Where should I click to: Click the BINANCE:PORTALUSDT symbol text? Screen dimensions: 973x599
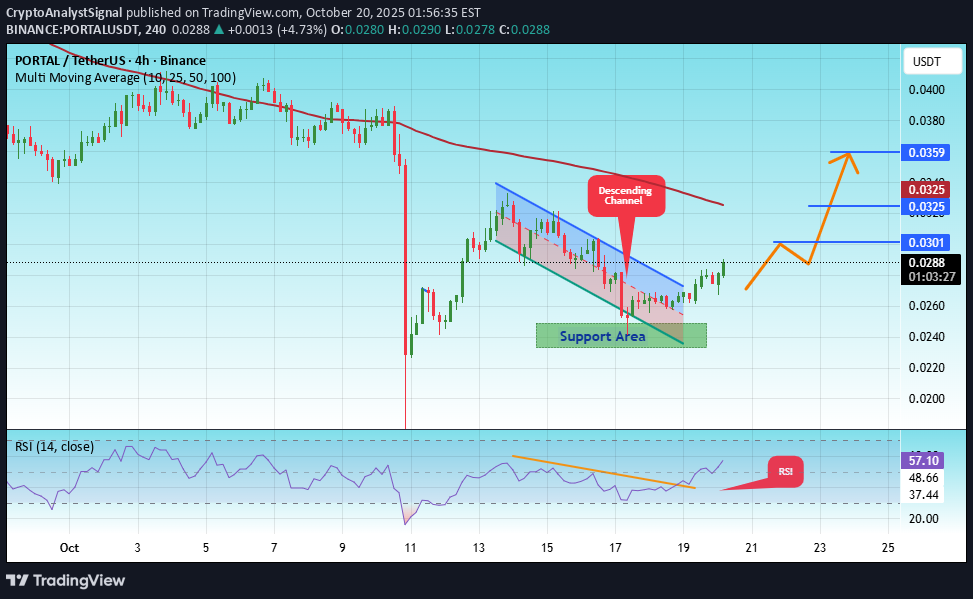click(x=73, y=29)
